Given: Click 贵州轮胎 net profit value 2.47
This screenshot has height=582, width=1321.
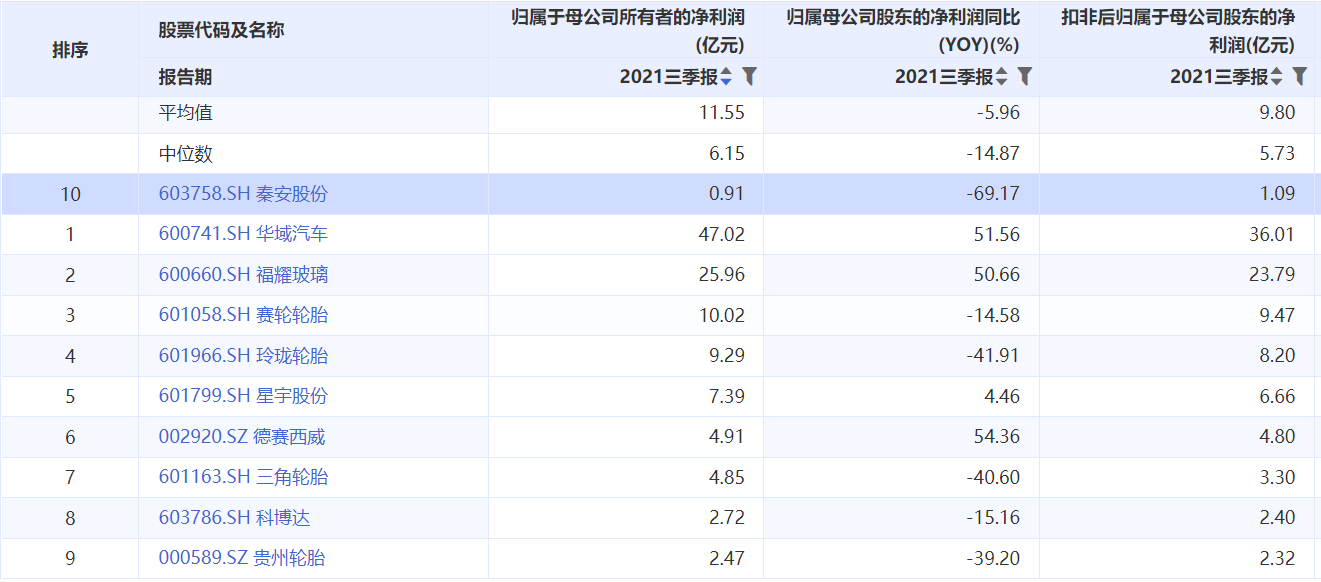Looking at the screenshot, I should (726, 558).
